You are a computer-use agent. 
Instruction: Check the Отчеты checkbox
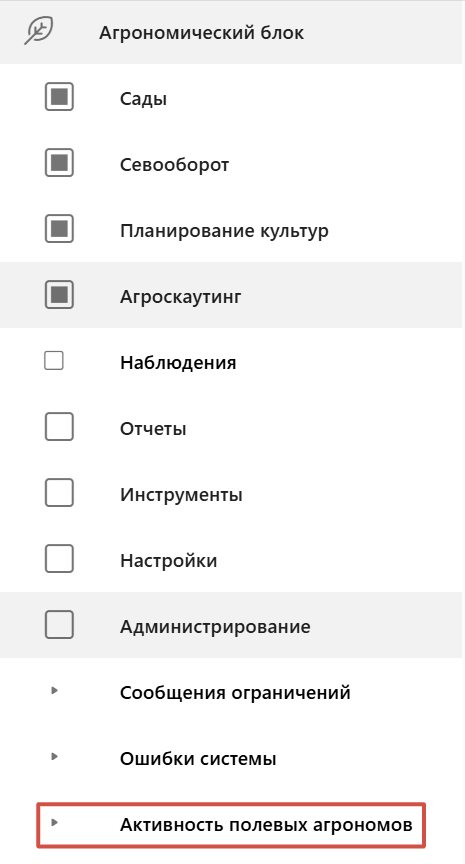point(59,427)
